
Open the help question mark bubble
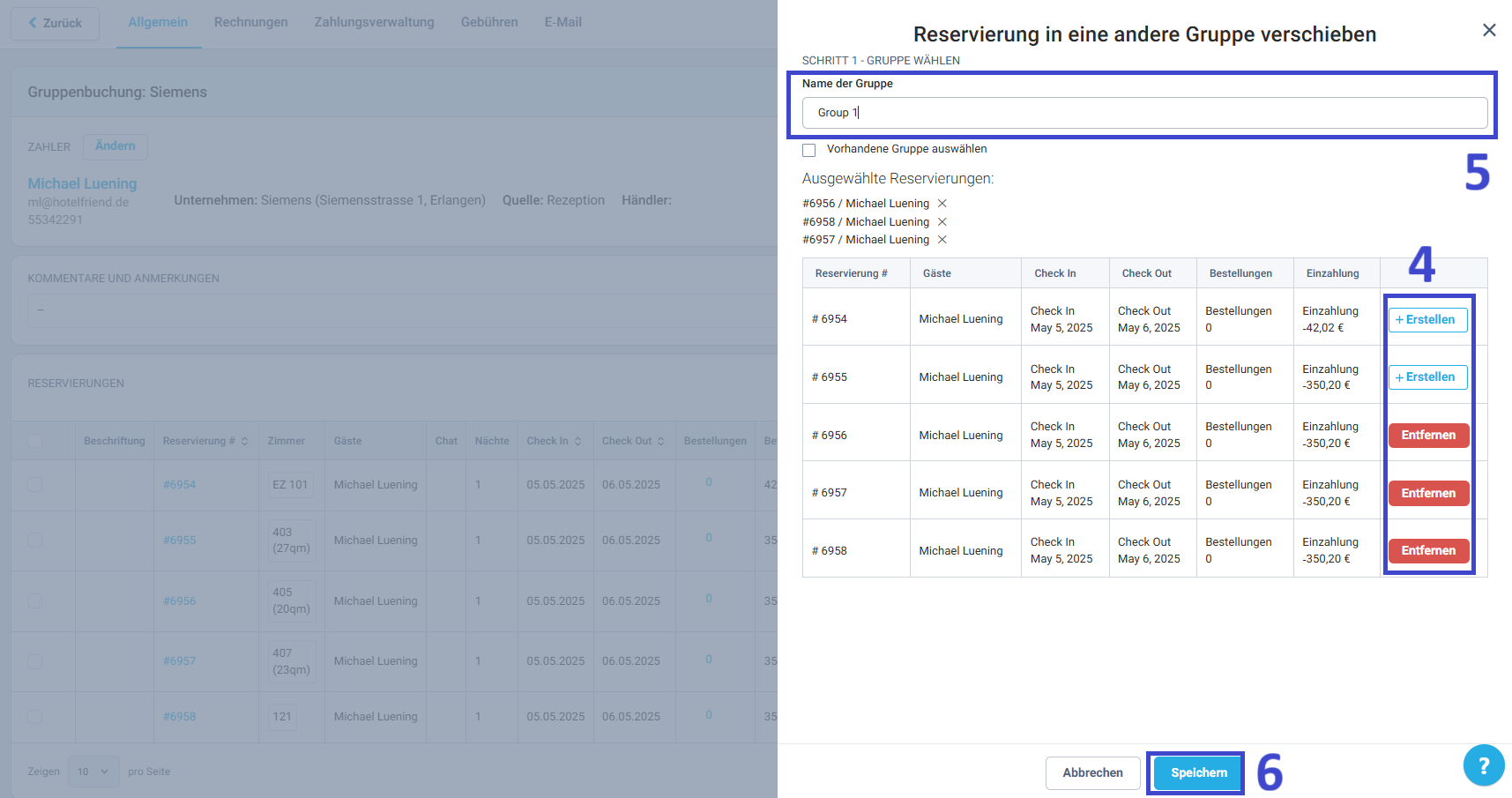1484,765
